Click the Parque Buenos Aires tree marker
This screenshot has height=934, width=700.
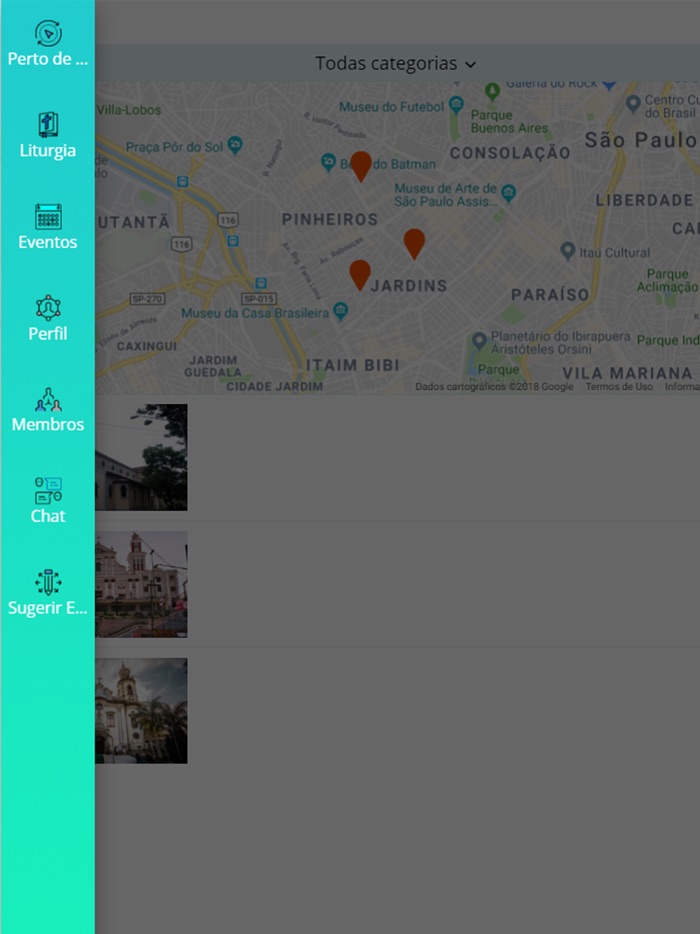(492, 92)
